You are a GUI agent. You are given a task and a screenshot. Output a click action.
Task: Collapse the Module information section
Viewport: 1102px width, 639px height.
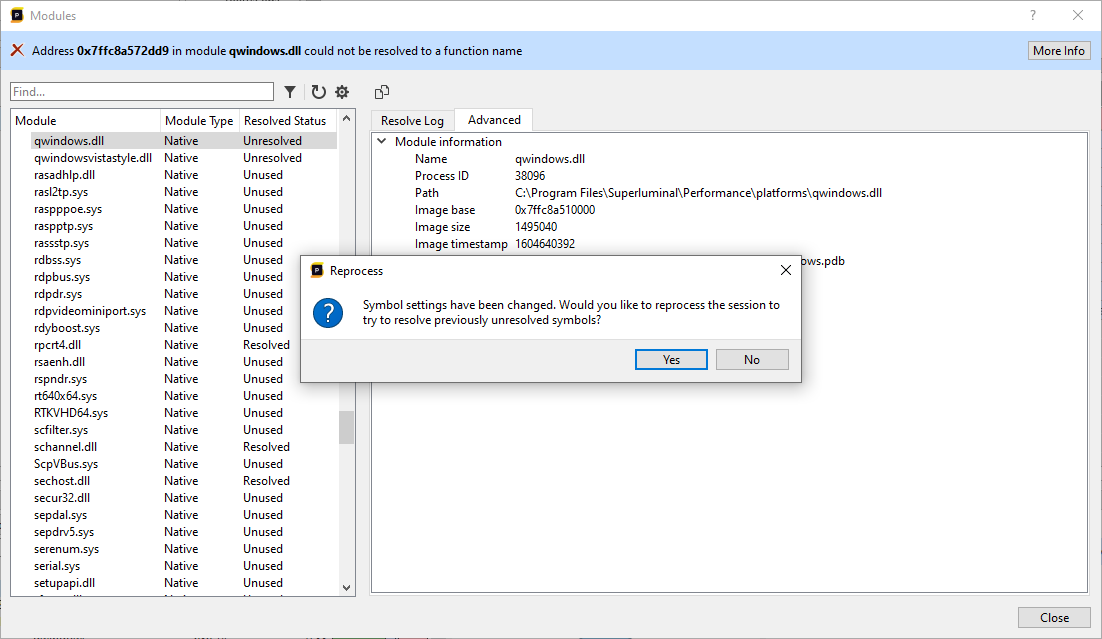click(x=382, y=142)
